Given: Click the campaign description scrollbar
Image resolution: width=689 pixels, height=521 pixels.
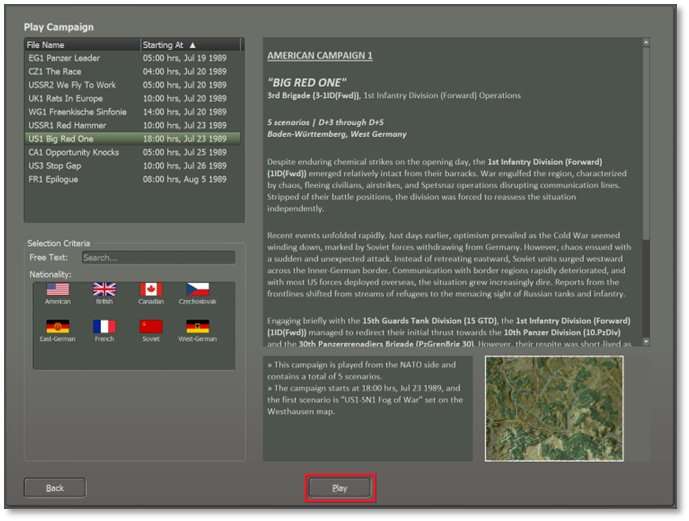Looking at the screenshot, I should (645, 150).
